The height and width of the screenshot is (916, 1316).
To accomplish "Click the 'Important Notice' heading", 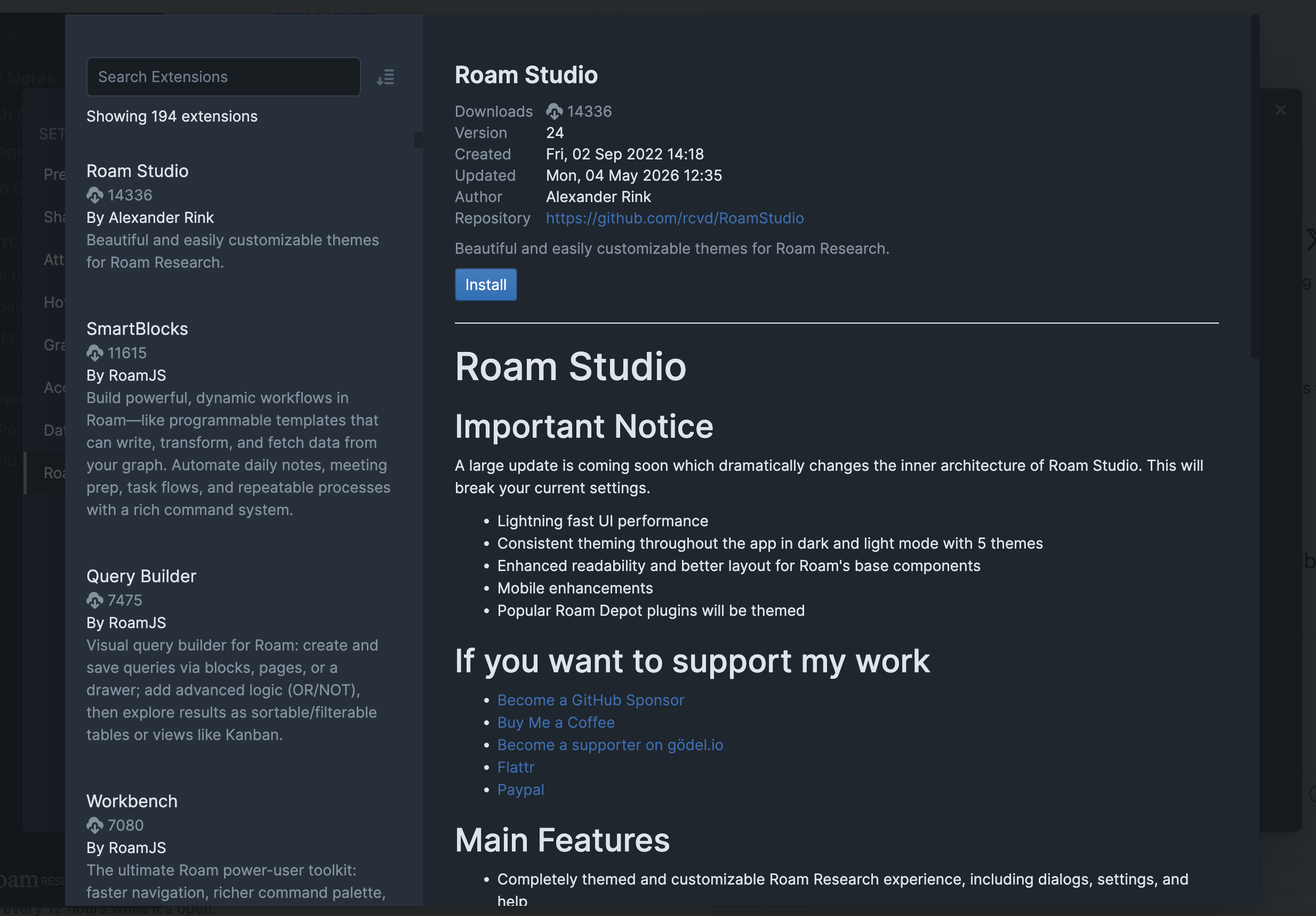I will point(584,427).
